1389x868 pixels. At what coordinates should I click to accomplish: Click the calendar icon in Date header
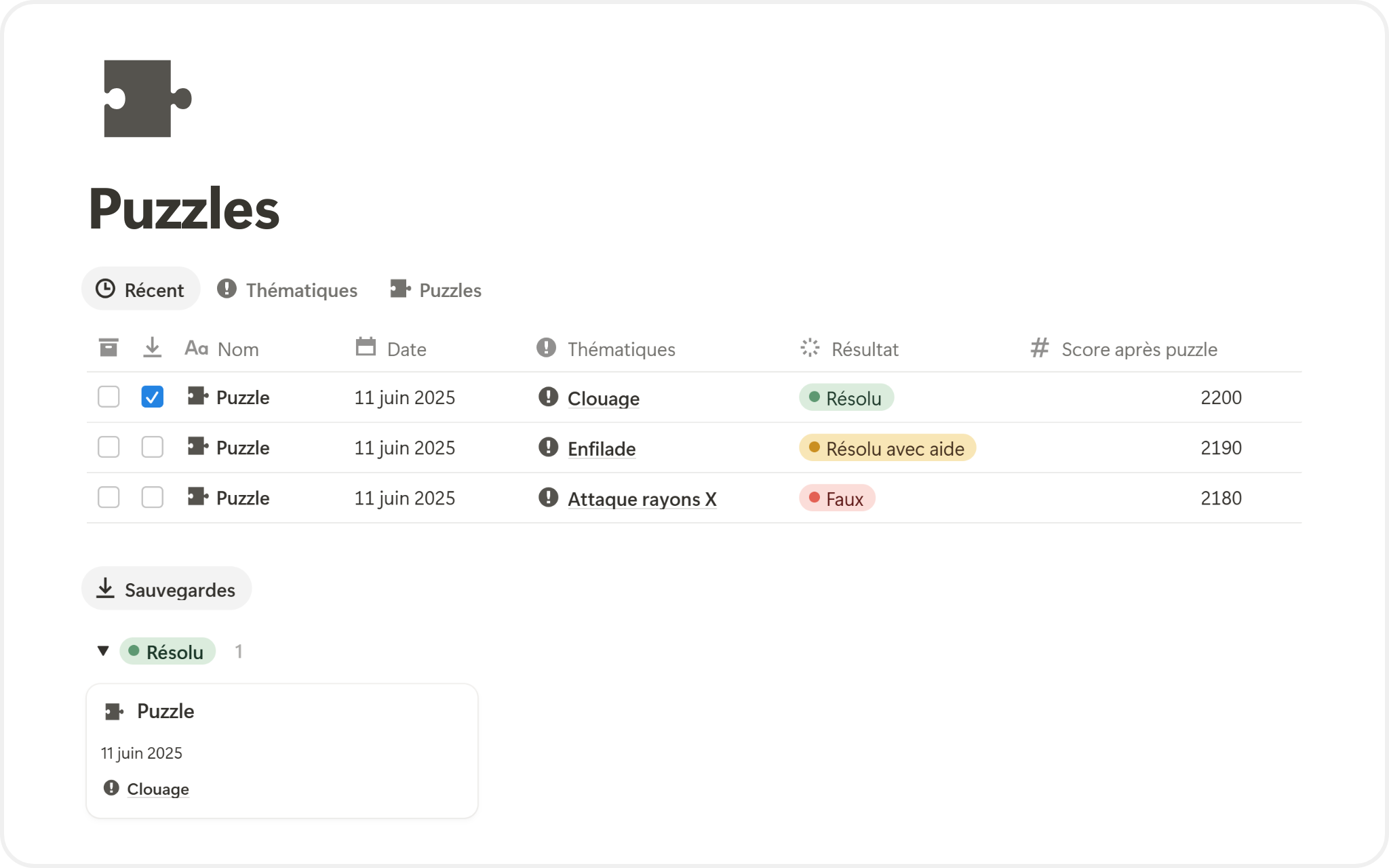tap(366, 347)
